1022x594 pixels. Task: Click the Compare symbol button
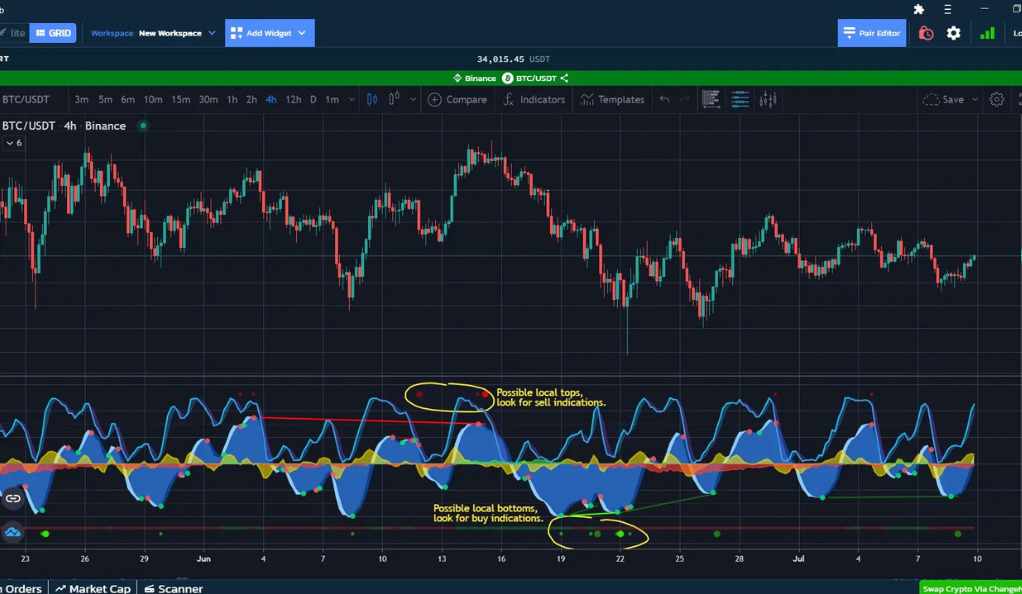point(457,100)
